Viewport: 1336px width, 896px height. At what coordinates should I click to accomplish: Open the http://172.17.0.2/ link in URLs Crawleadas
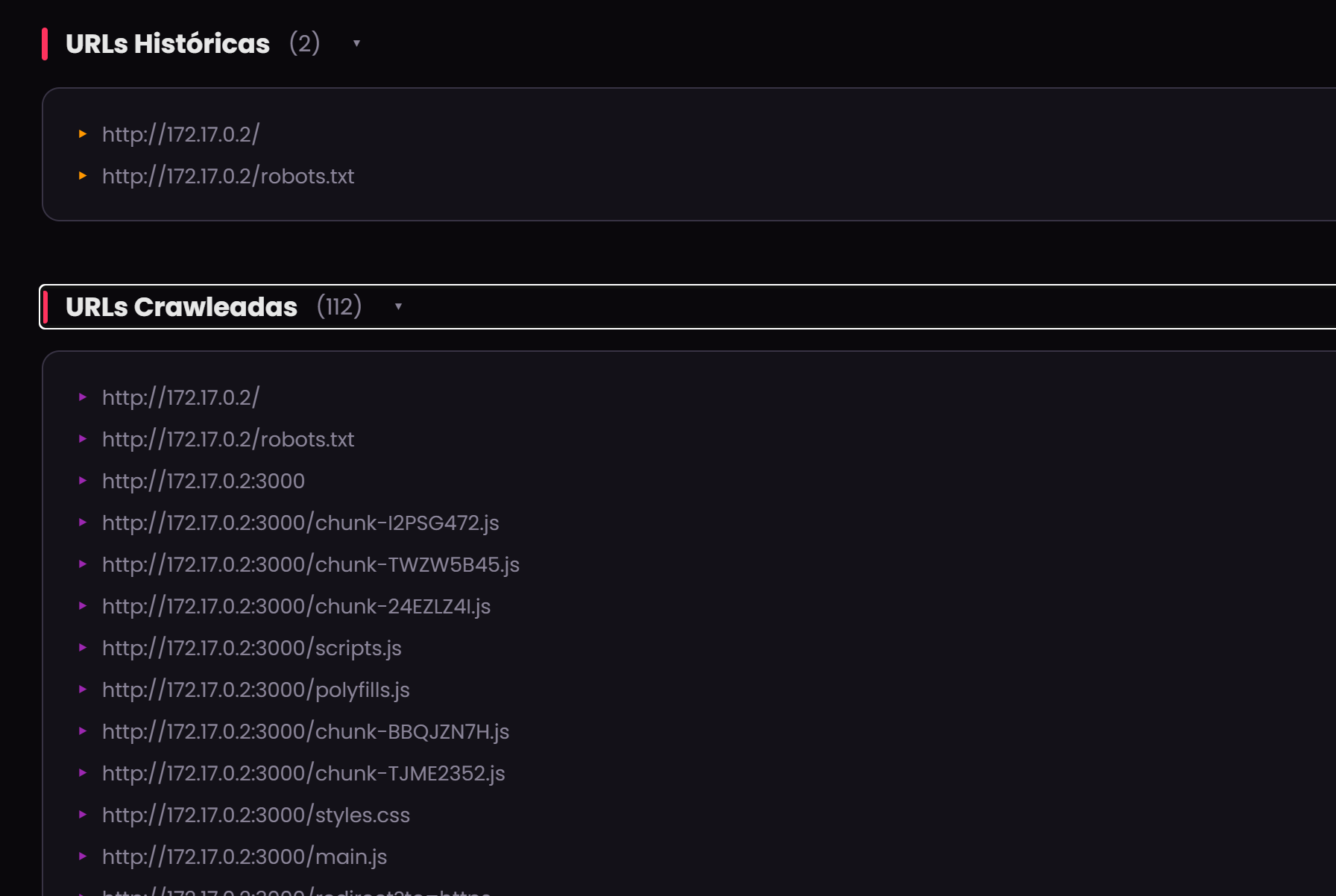click(181, 397)
